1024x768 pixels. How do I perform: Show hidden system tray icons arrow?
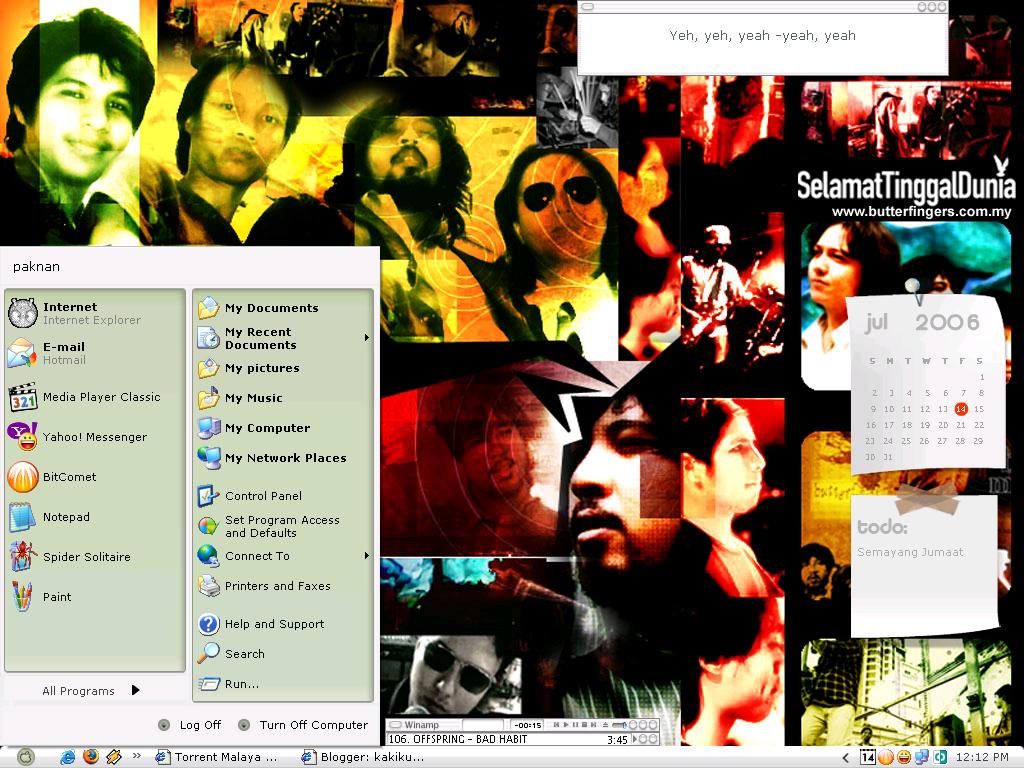pyautogui.click(x=846, y=758)
